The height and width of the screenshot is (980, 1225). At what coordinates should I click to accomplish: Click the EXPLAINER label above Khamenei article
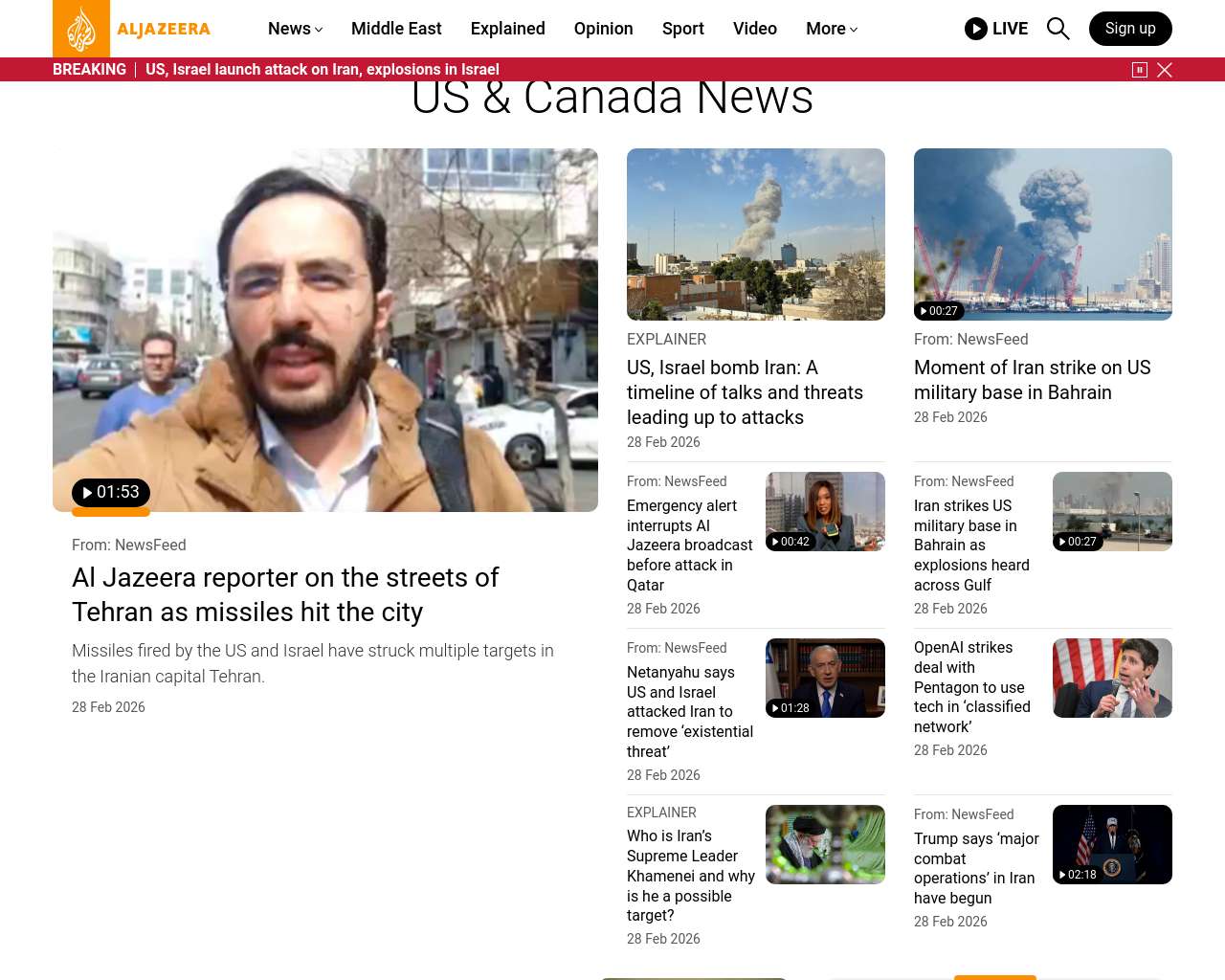pos(662,813)
